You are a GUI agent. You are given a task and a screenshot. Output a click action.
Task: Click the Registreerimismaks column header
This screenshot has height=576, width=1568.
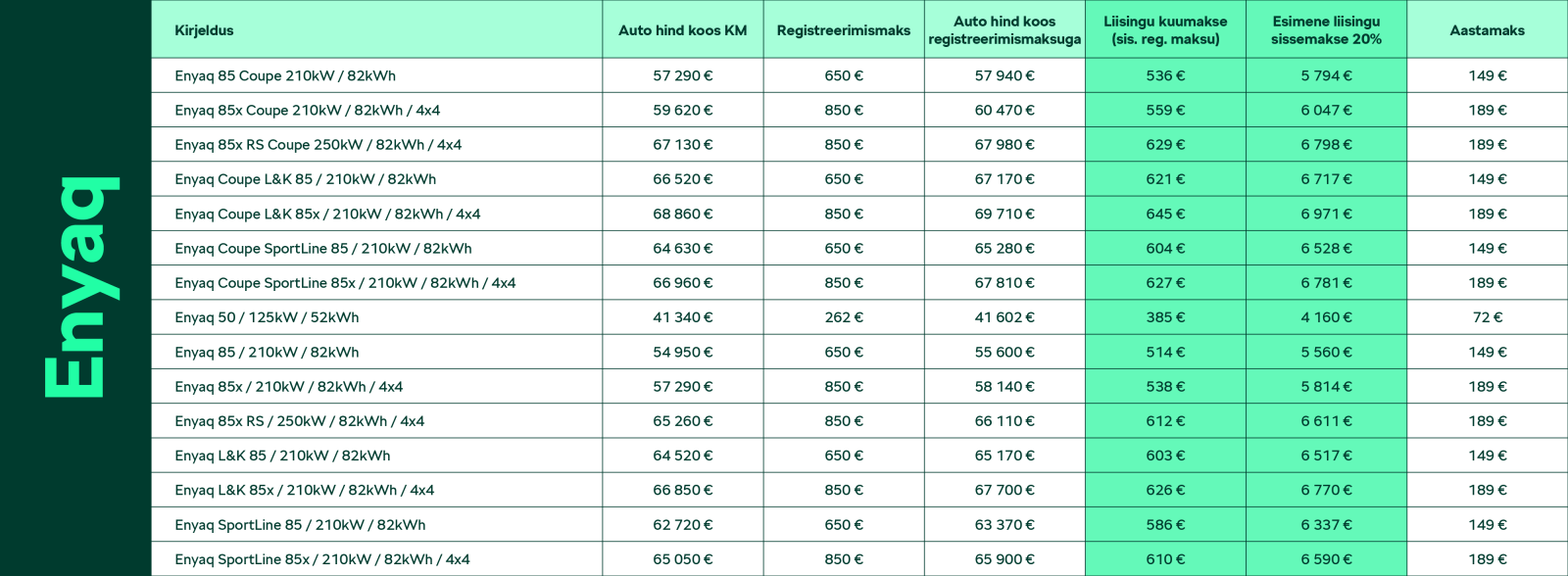coord(844,30)
